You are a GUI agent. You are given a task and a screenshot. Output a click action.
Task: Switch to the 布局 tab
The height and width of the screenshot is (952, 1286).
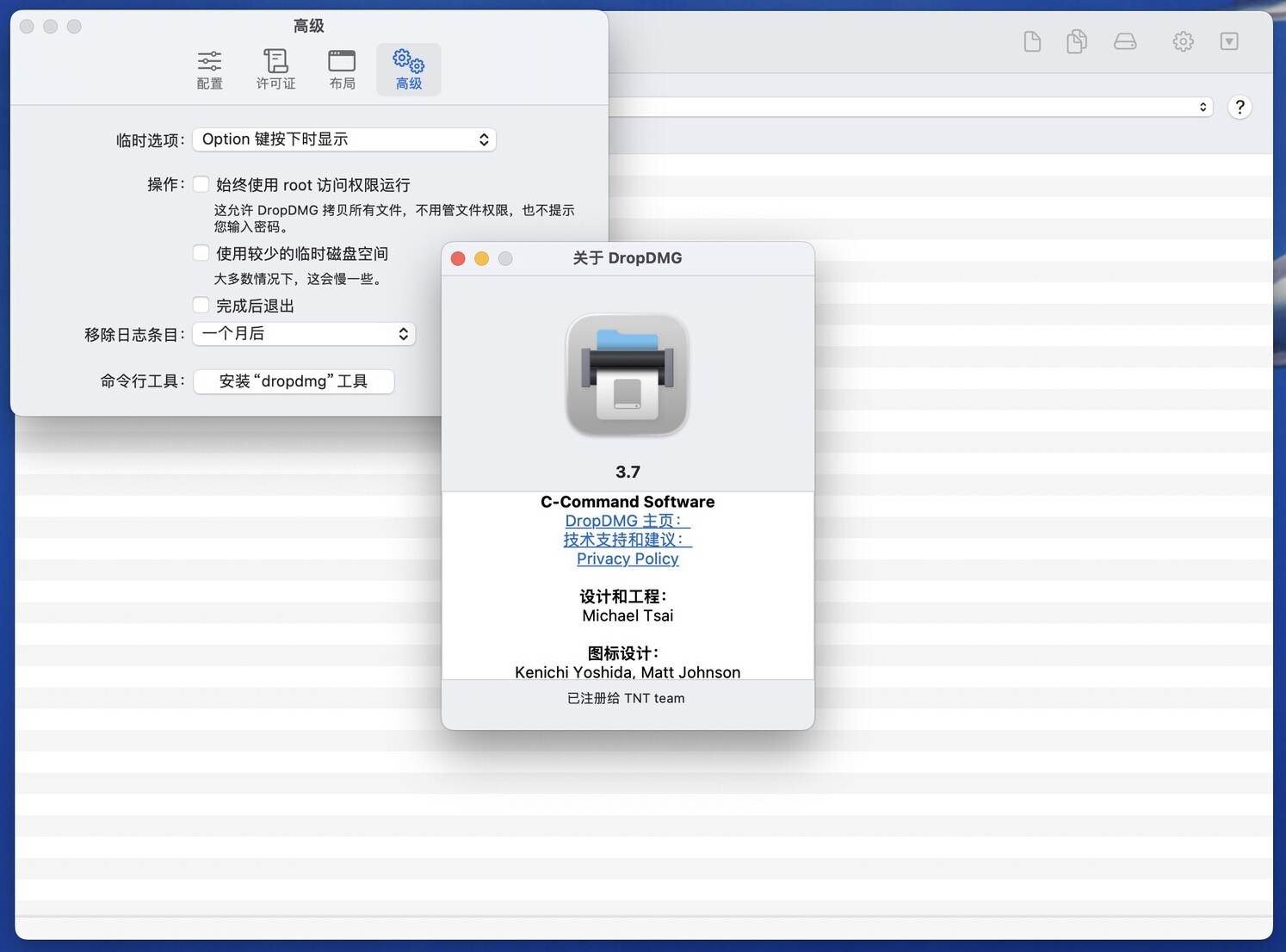tap(342, 70)
